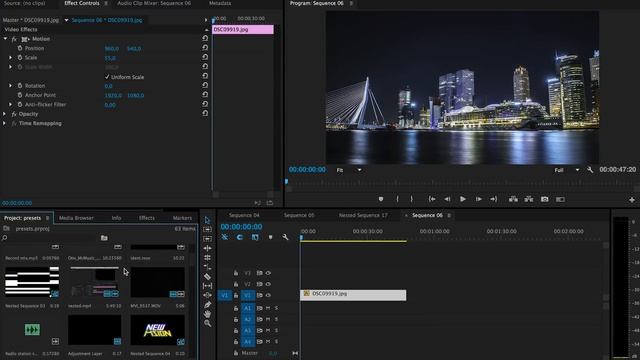Toggle Rotation animation stopwatch
Screen dimensions: 640x360
[20, 85]
